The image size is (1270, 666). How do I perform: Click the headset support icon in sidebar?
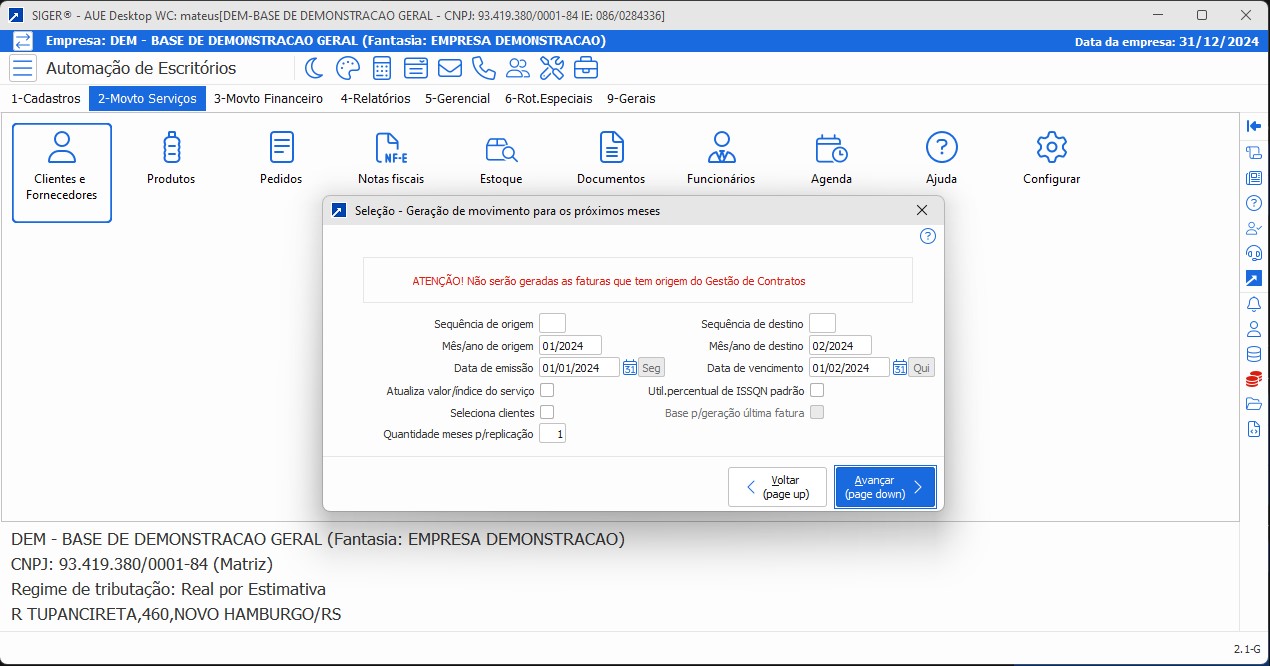click(1254, 253)
